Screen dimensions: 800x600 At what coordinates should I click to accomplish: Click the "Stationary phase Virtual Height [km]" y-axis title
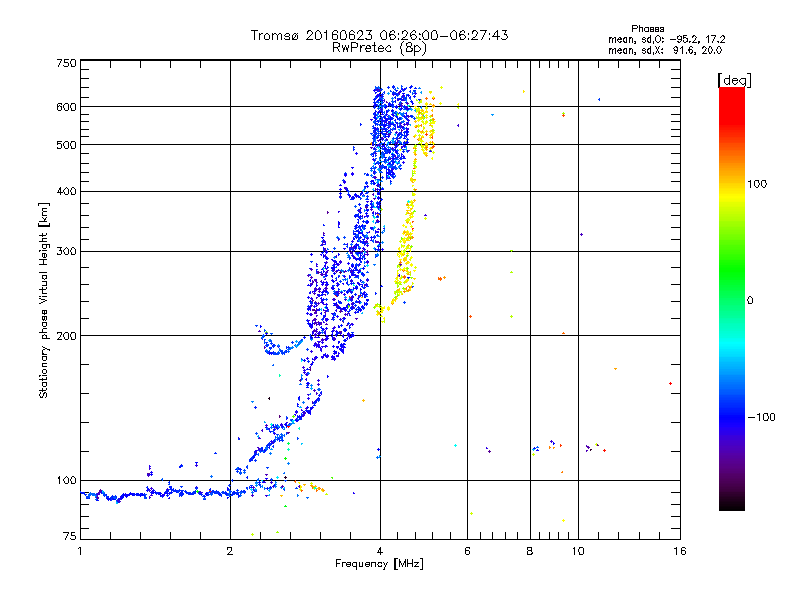[43, 300]
